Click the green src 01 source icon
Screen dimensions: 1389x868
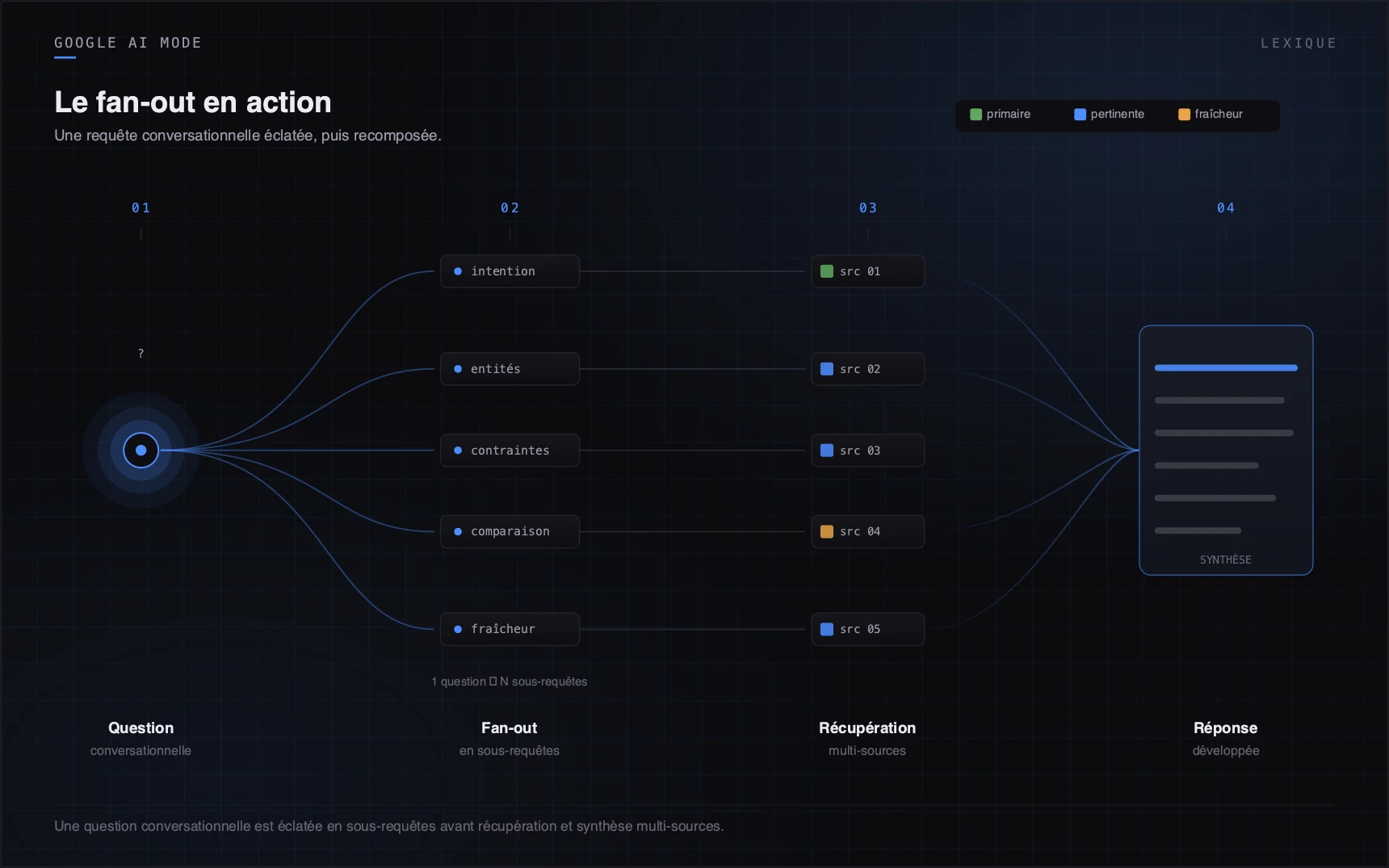pyautogui.click(x=827, y=271)
